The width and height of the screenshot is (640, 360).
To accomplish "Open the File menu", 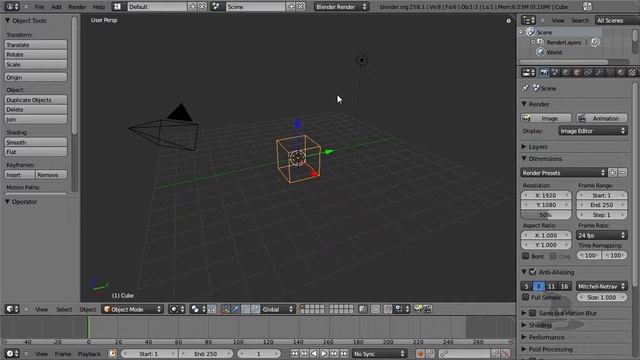I will [39, 7].
